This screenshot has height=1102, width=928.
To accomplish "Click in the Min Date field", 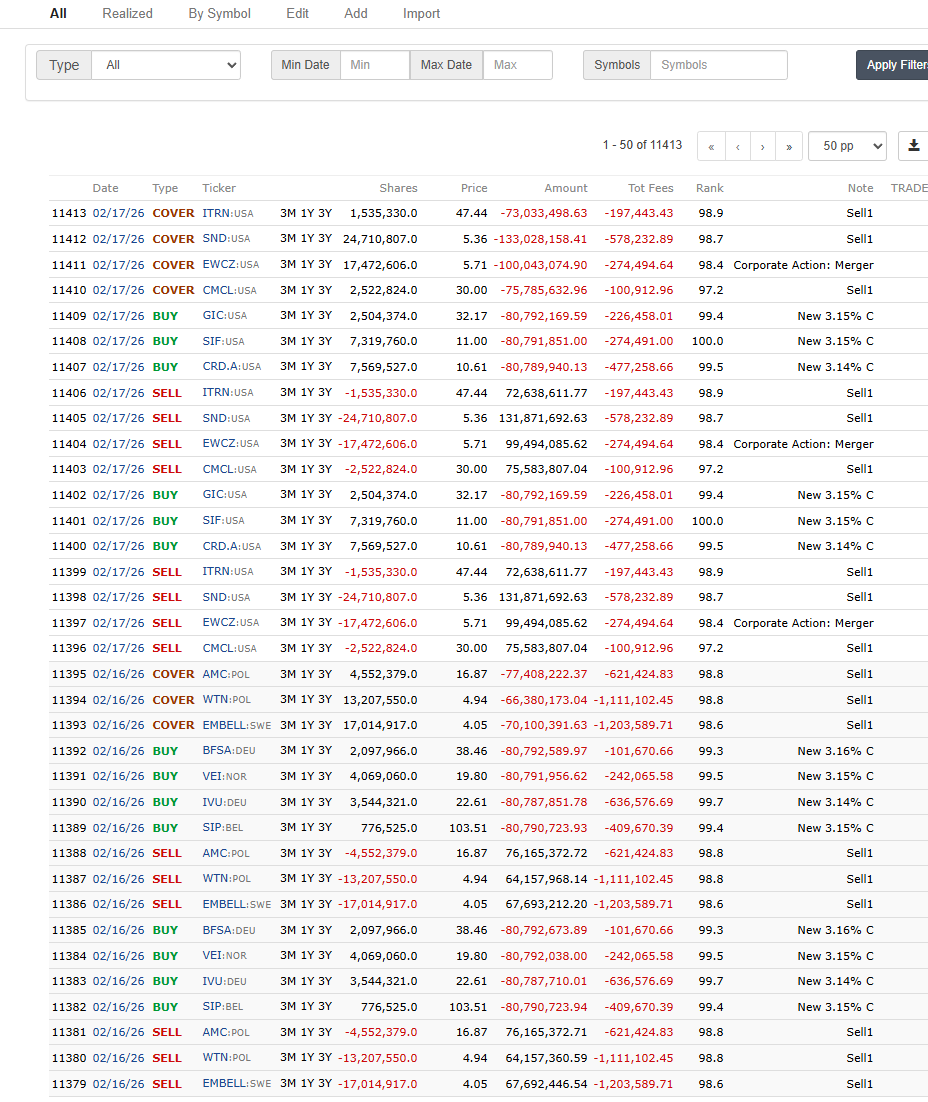I will [375, 65].
